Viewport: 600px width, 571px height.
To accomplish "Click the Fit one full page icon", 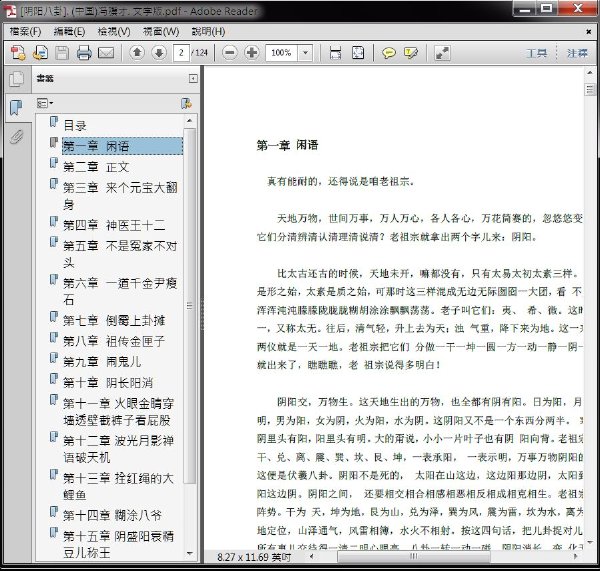I will coord(358,53).
